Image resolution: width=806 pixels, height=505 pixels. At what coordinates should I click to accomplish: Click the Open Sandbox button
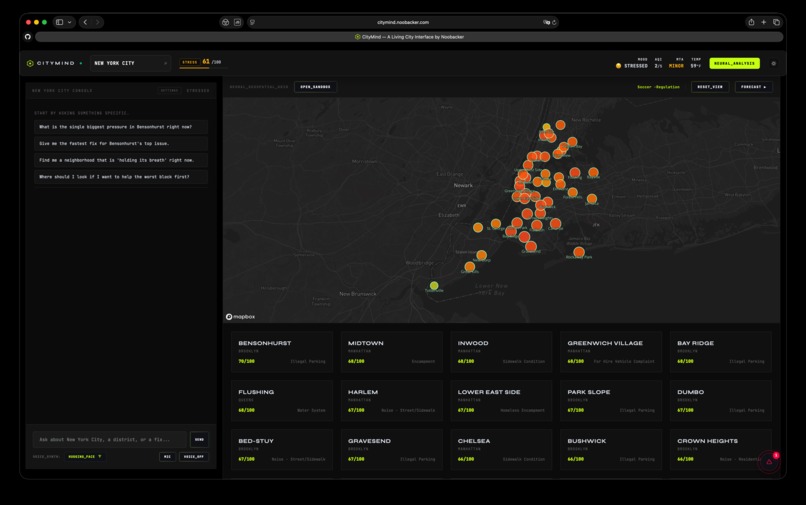pyautogui.click(x=315, y=87)
